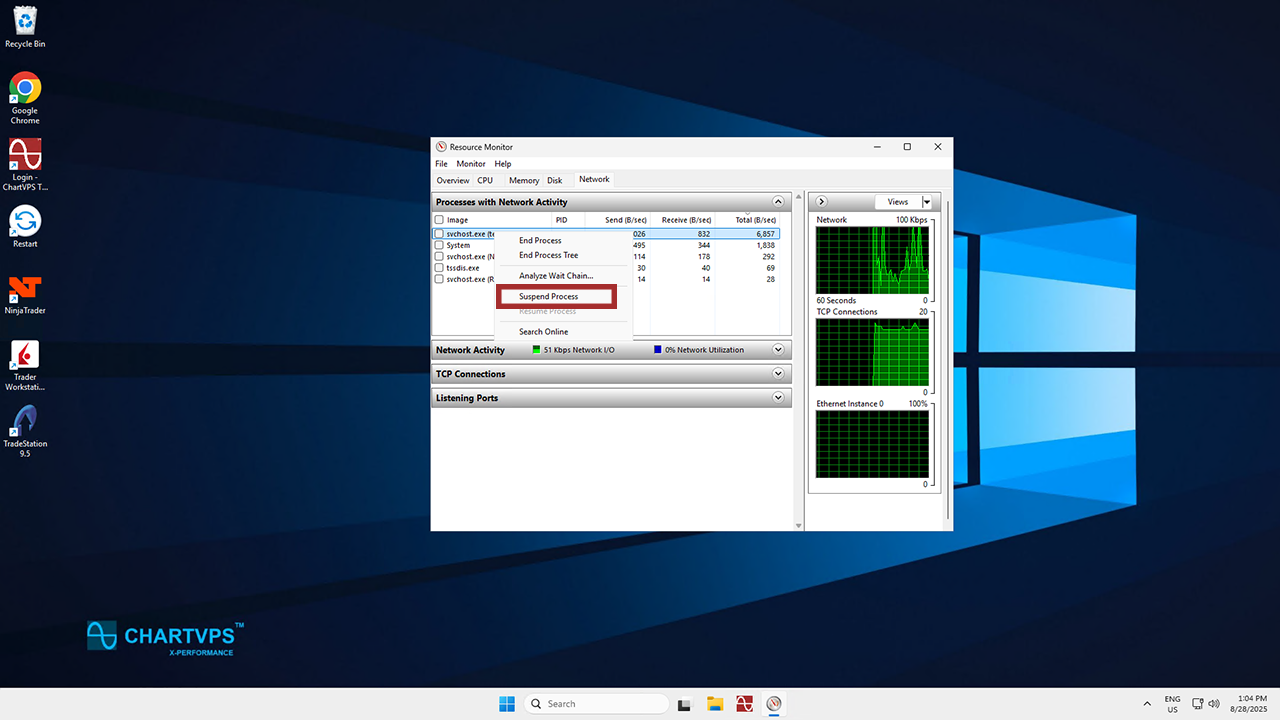This screenshot has width=1280, height=720.
Task: Choose End Process Tree menu entry
Action: coord(548,255)
